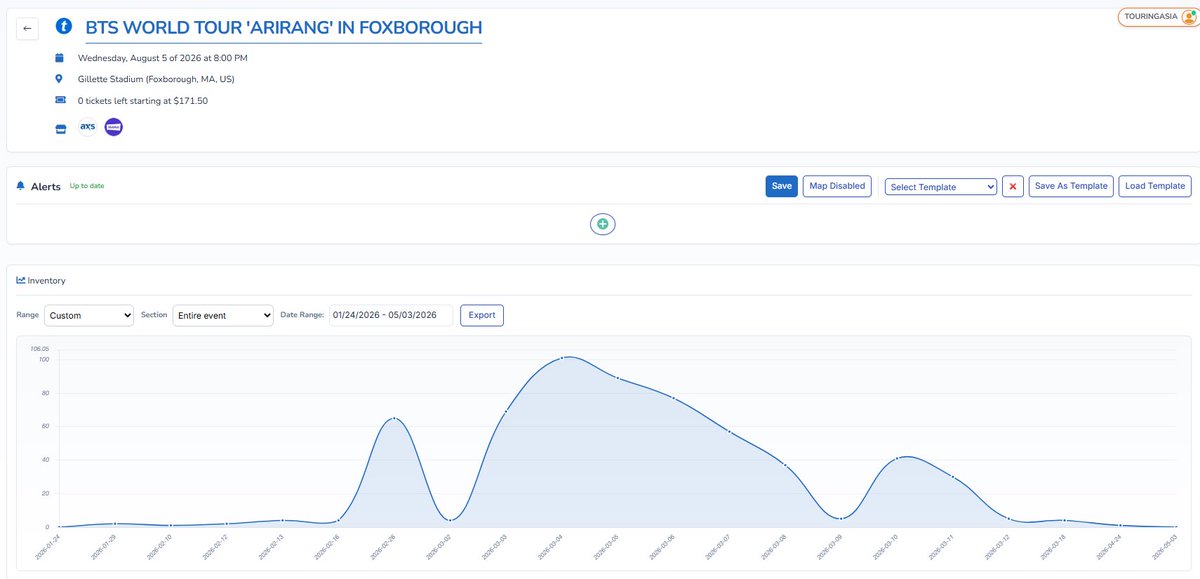Toggle the Map Disabled button

[x=838, y=186]
